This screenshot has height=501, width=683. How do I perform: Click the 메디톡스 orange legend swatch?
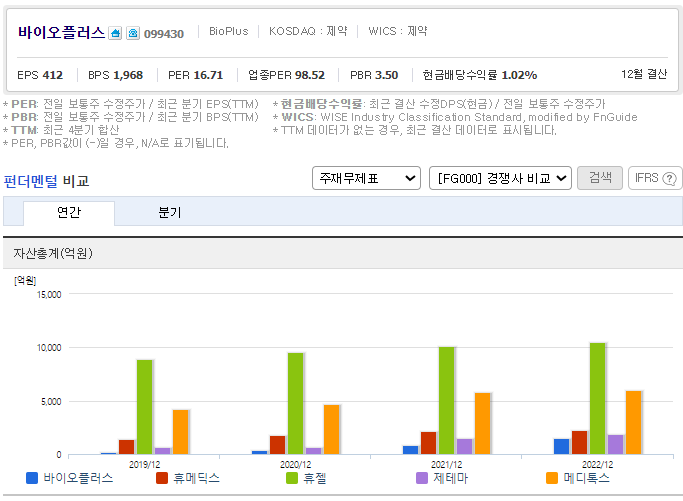[552, 478]
